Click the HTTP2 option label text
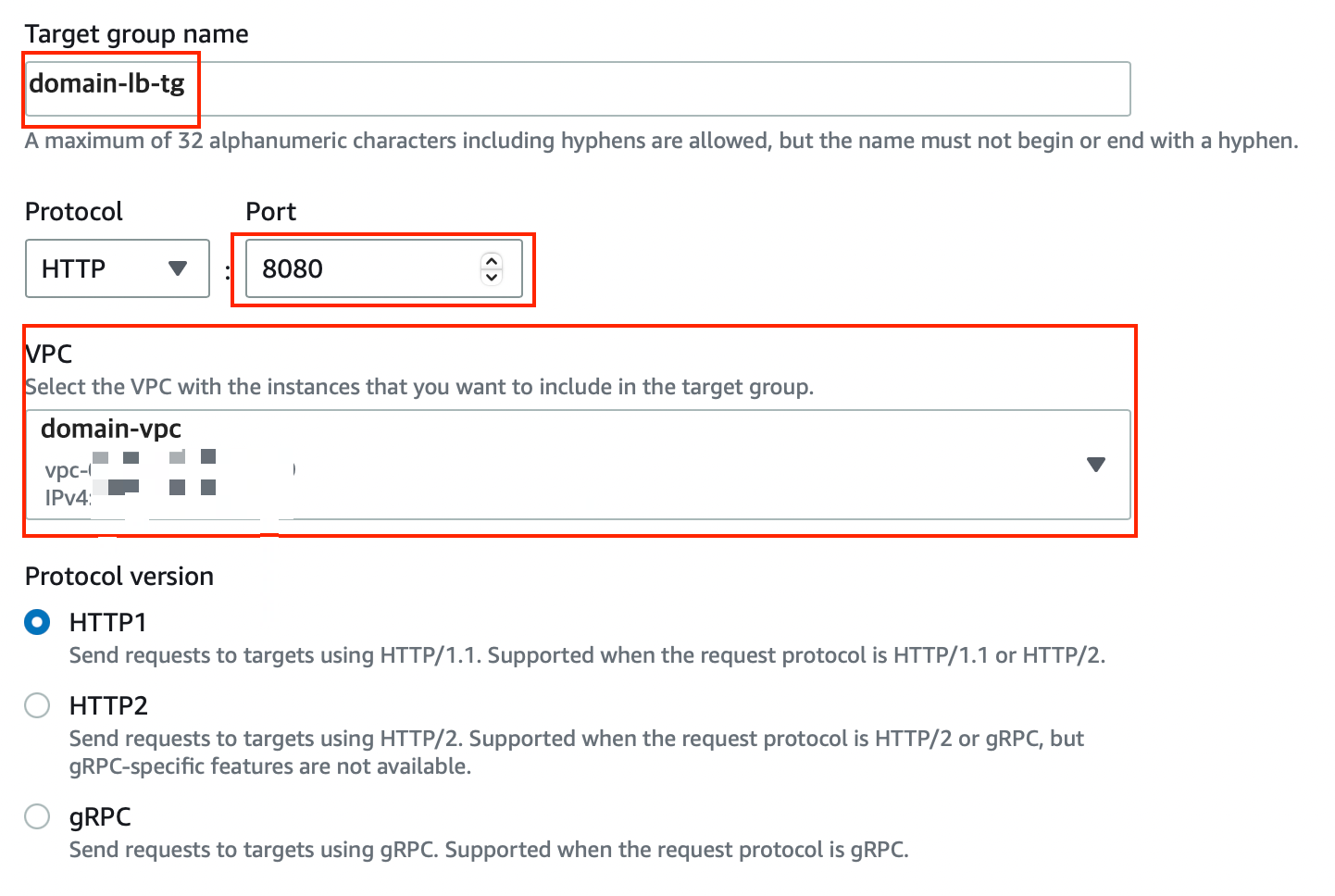Viewport: 1335px width, 896px height. pyautogui.click(x=108, y=705)
